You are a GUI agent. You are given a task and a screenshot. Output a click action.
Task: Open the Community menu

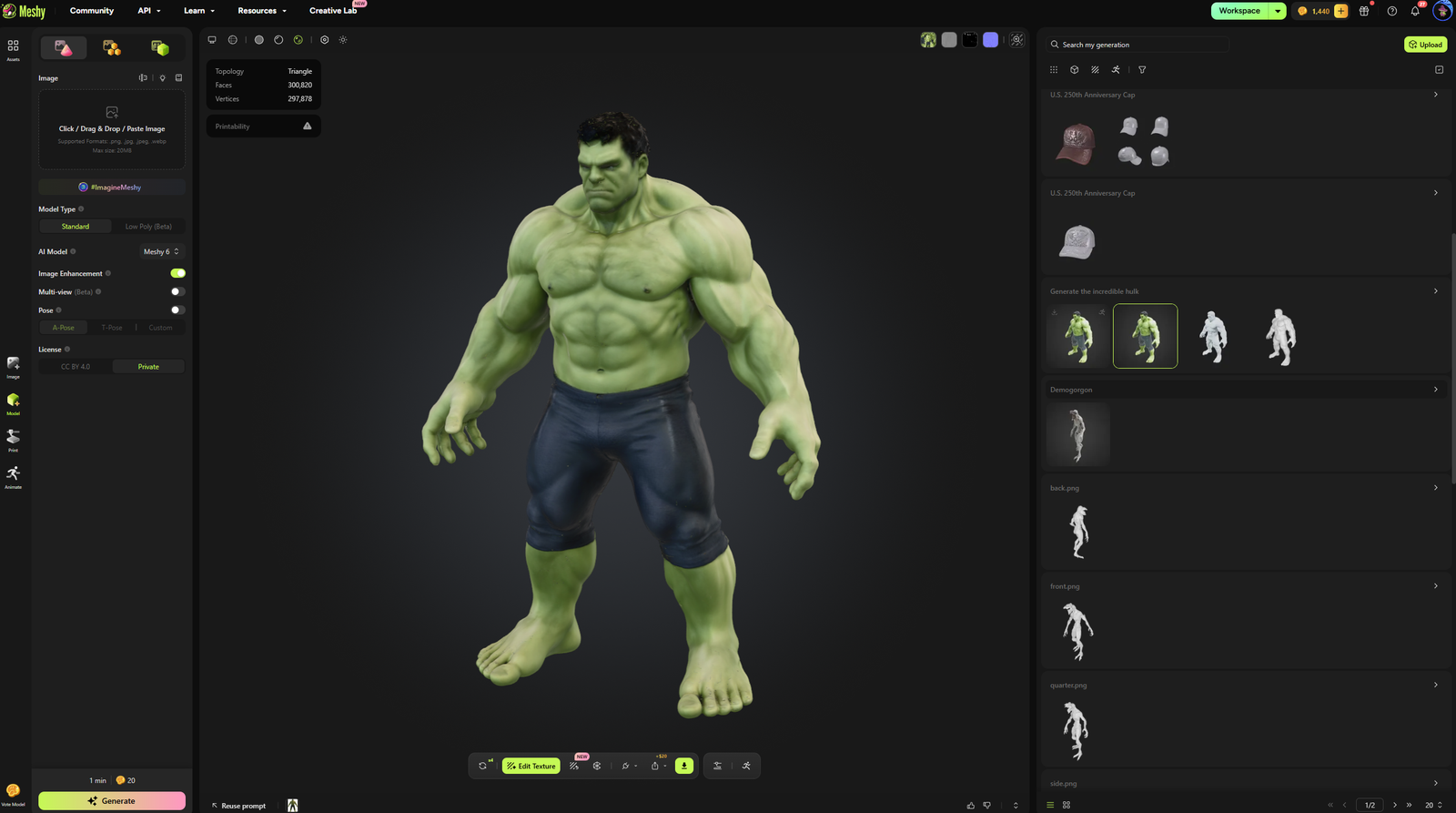92,11
